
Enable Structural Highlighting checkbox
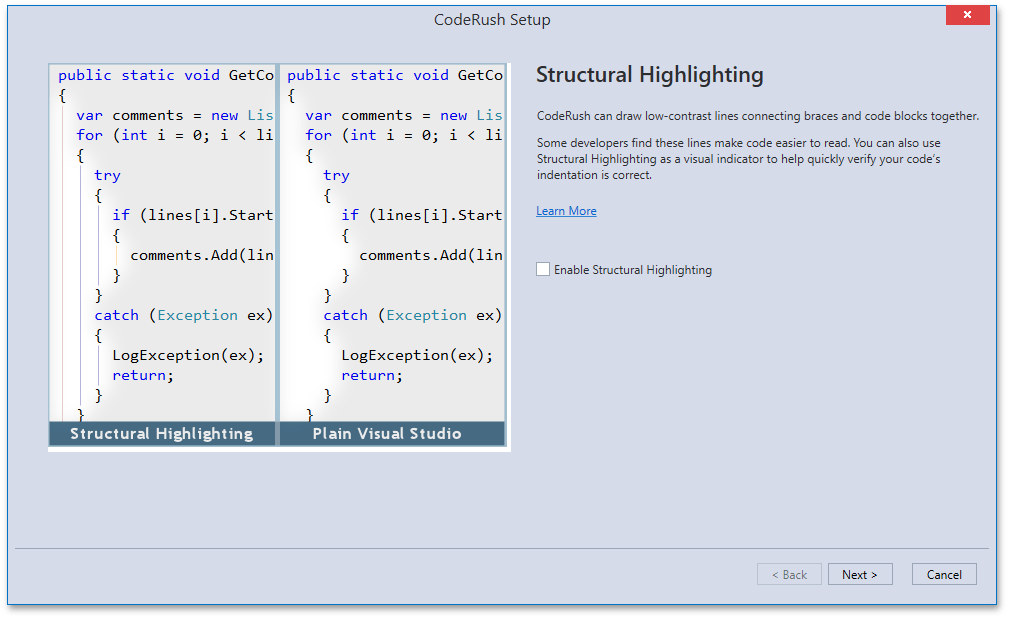point(543,268)
